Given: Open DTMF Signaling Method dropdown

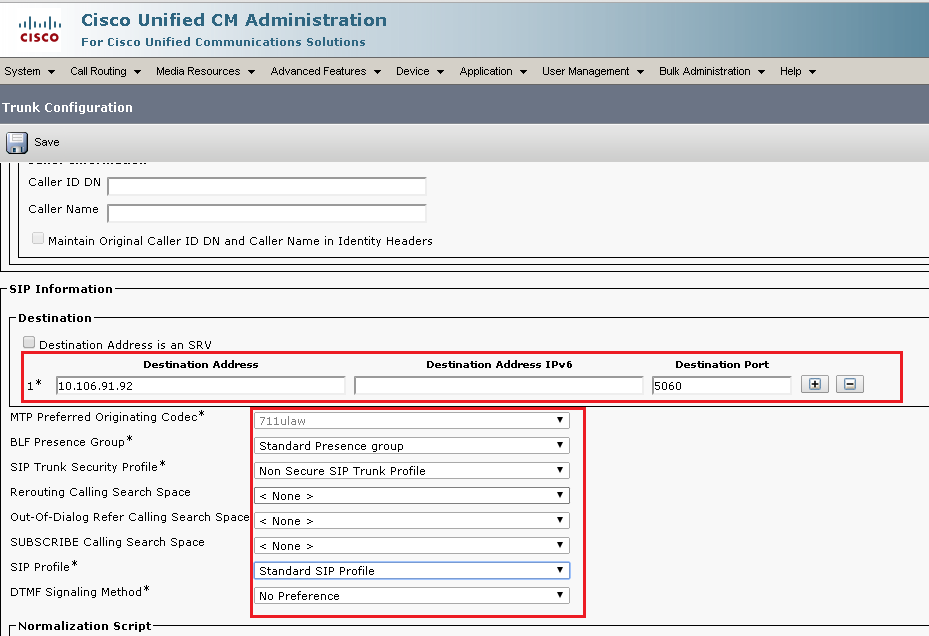Looking at the screenshot, I should coord(412,595).
